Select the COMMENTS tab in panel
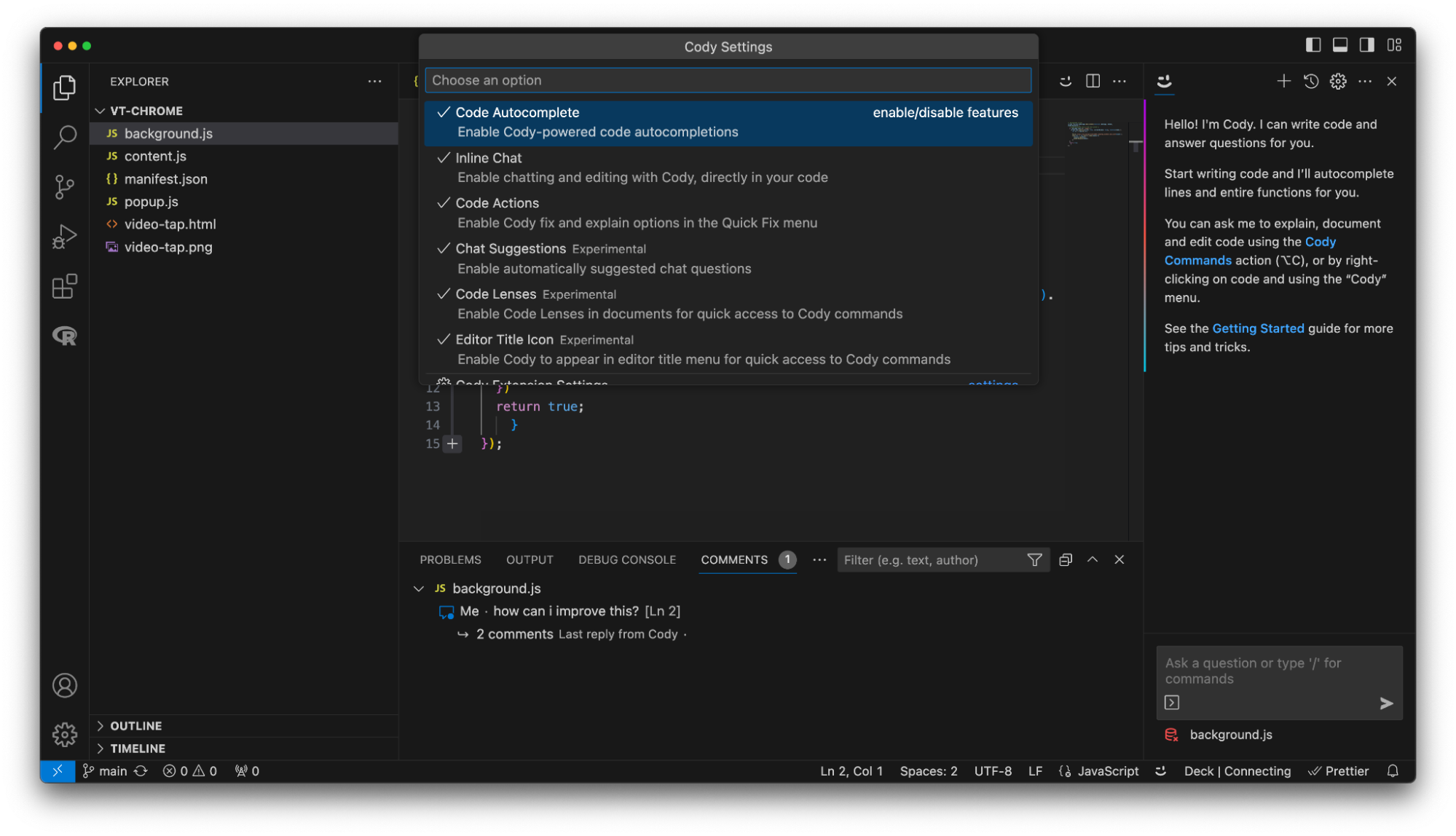The image size is (1456, 836). (734, 559)
